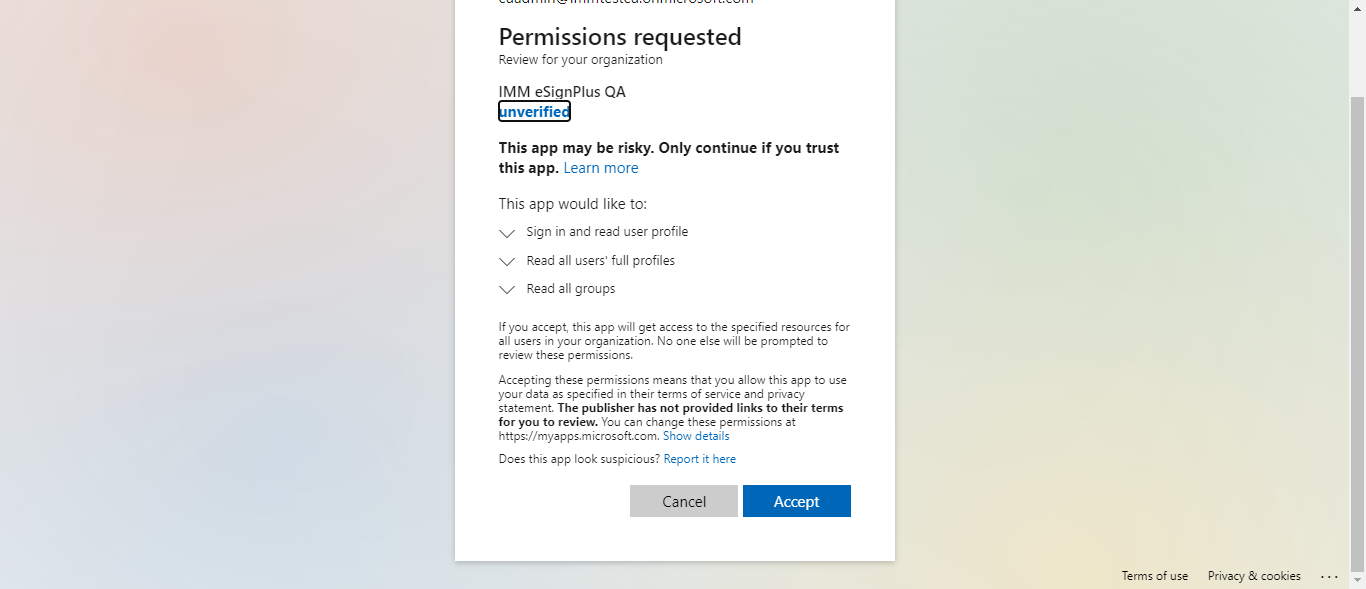Click the 'Show details' link
The width and height of the screenshot is (1366, 589).
click(x=696, y=436)
